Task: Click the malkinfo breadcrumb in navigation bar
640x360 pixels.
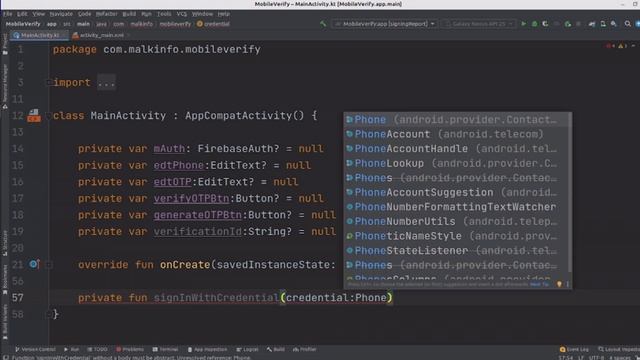Action: (141, 24)
